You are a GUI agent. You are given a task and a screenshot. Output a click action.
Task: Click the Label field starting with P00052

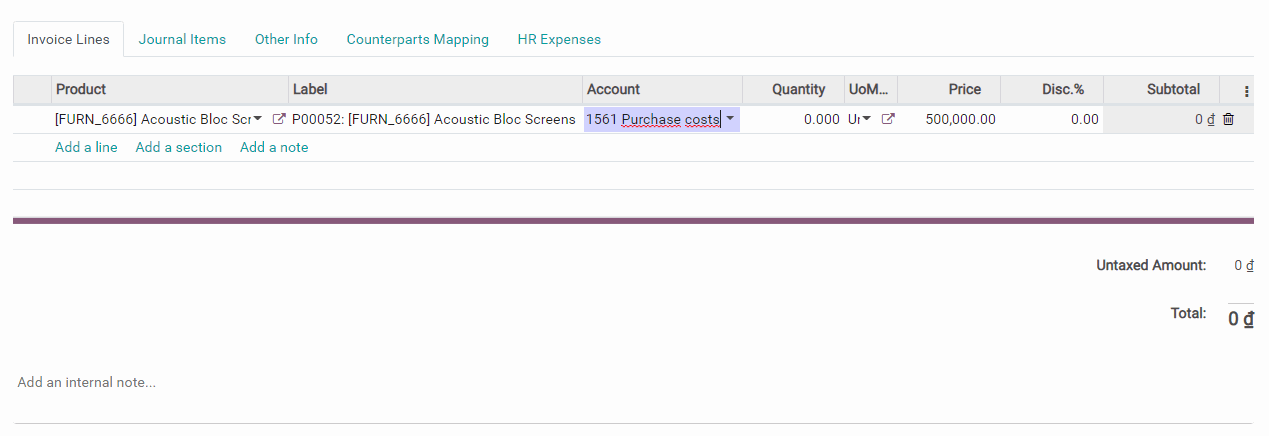click(x=433, y=119)
